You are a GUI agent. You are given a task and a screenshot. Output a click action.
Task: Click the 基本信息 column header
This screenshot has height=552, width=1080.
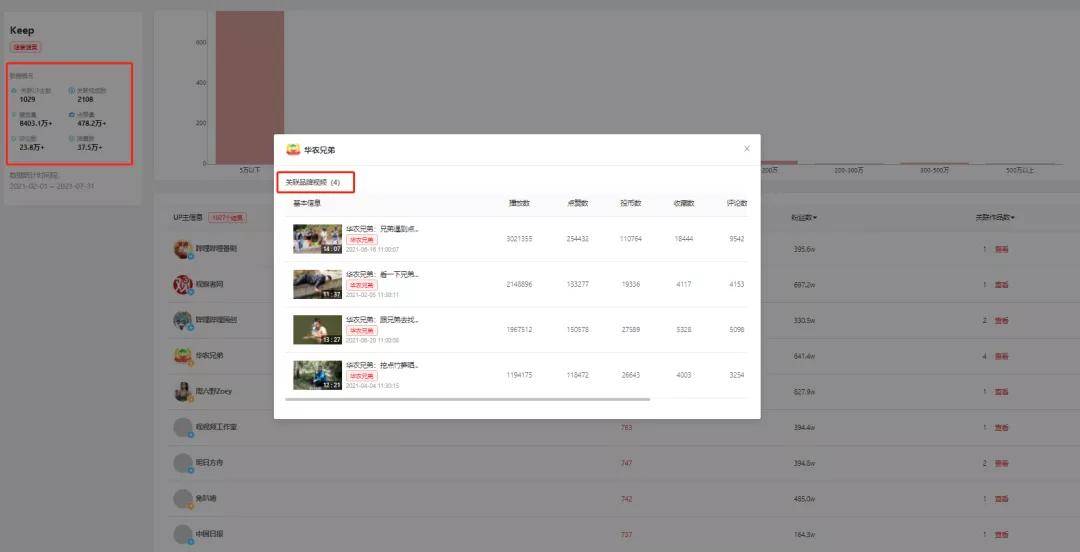tap(307, 203)
